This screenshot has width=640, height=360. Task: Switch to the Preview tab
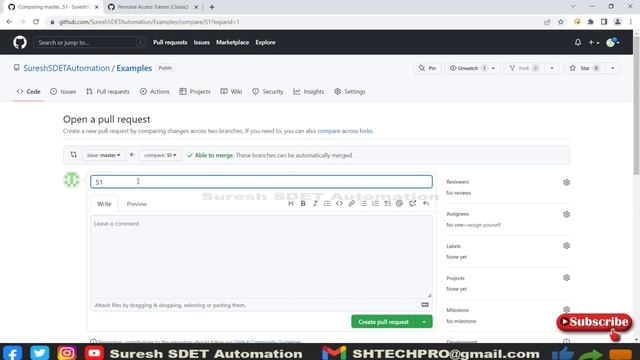pos(137,204)
